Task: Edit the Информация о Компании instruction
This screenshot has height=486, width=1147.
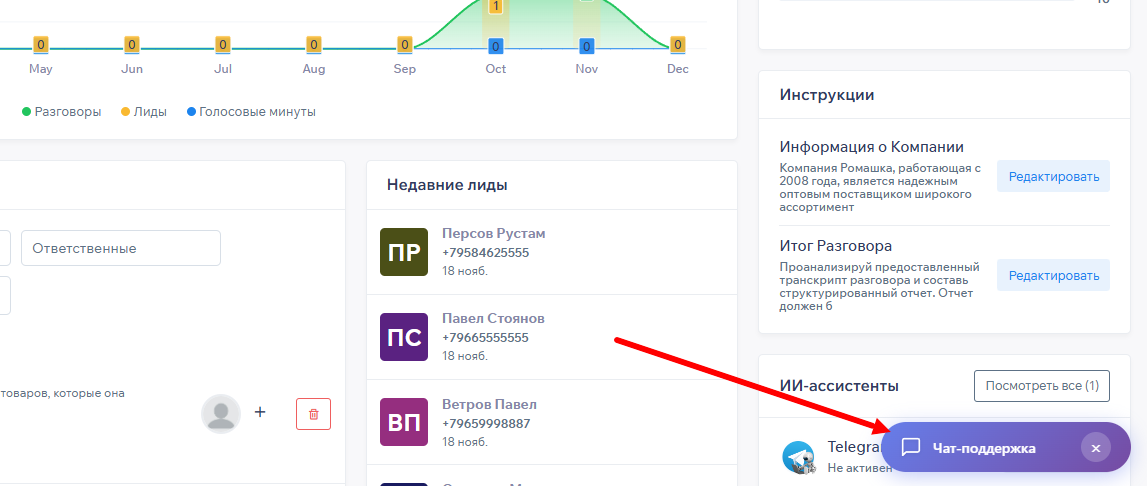Action: pyautogui.click(x=1053, y=177)
